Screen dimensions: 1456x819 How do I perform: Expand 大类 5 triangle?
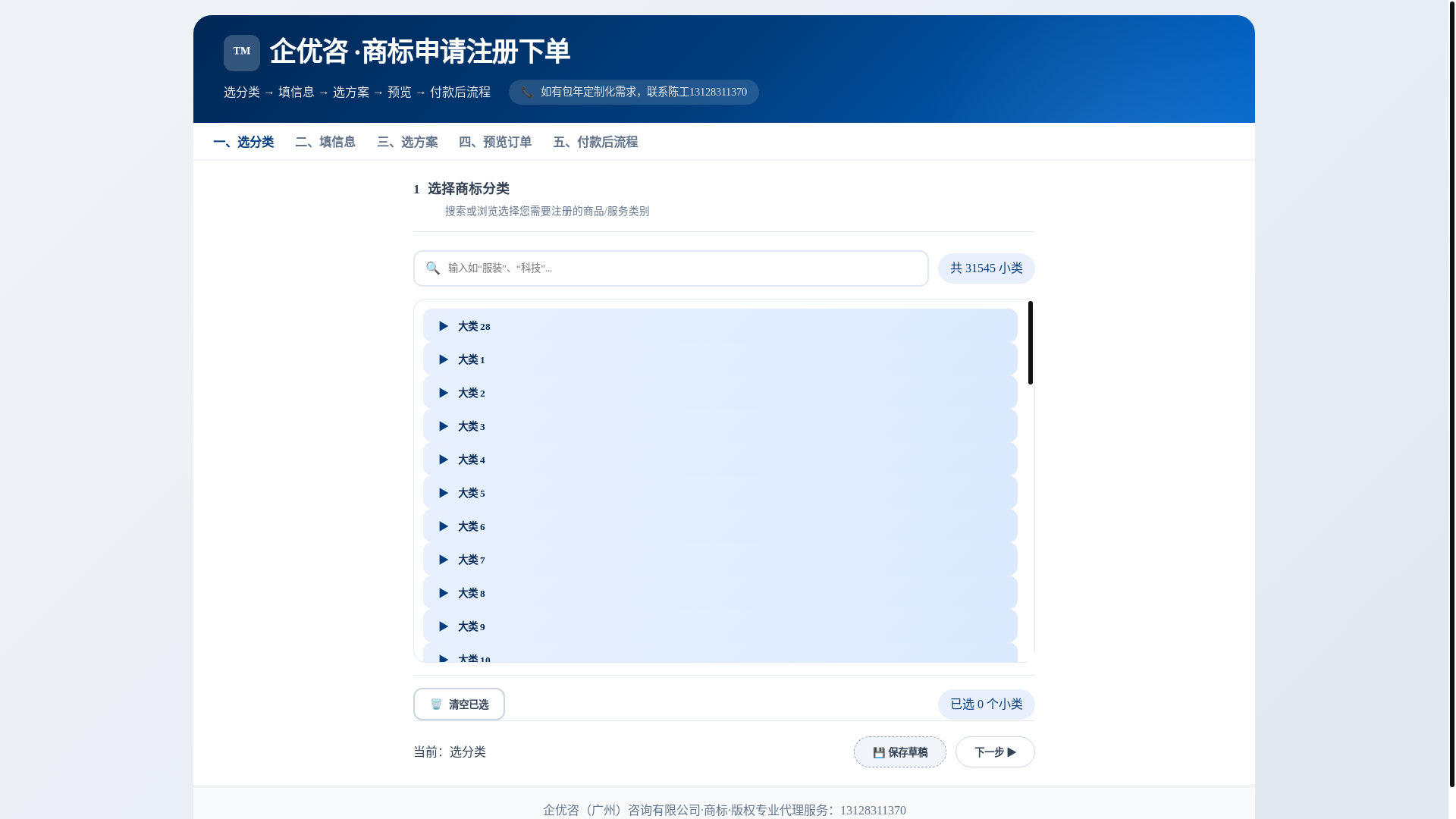tap(444, 493)
